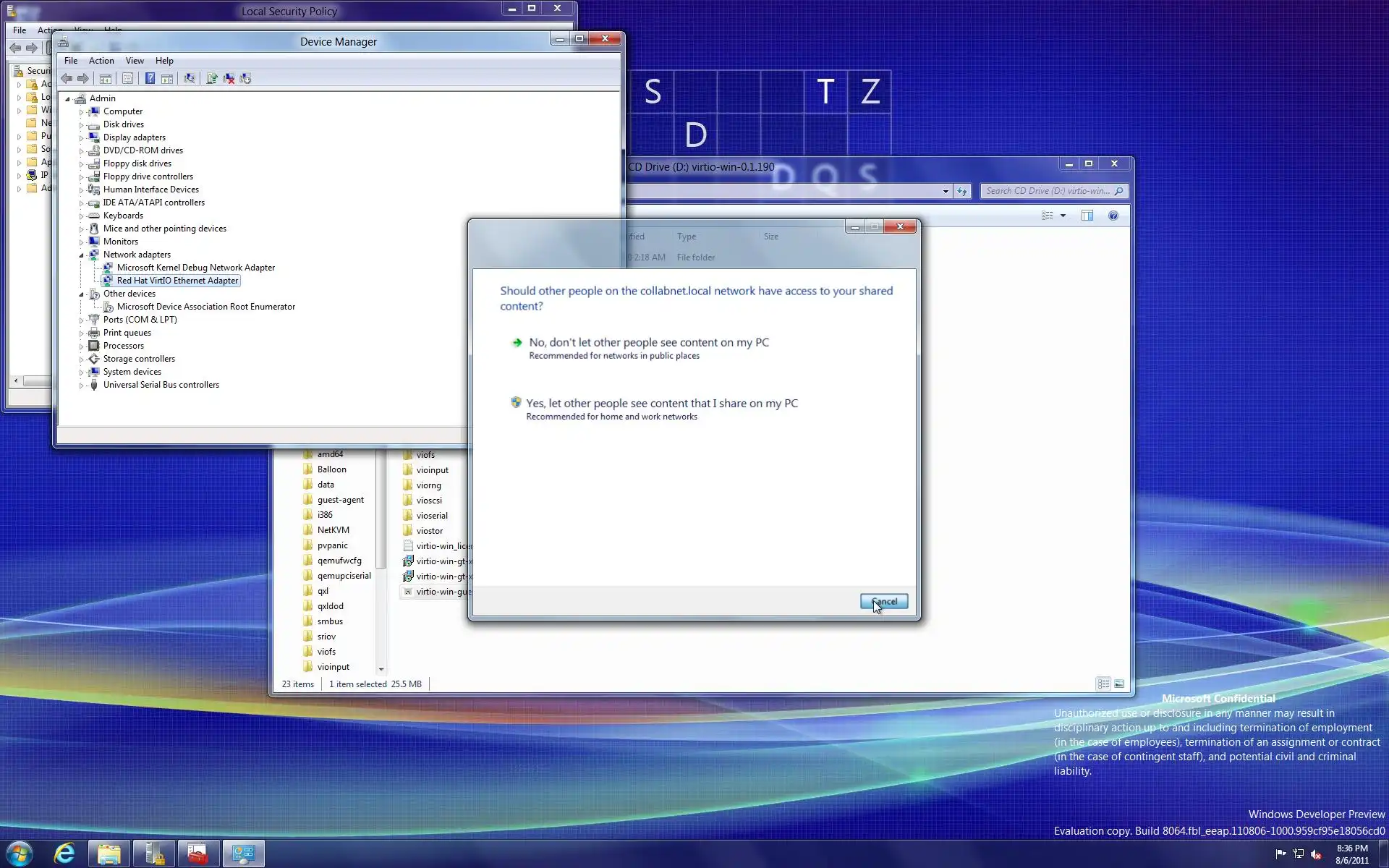Collapse the Network adapters node

(81, 255)
